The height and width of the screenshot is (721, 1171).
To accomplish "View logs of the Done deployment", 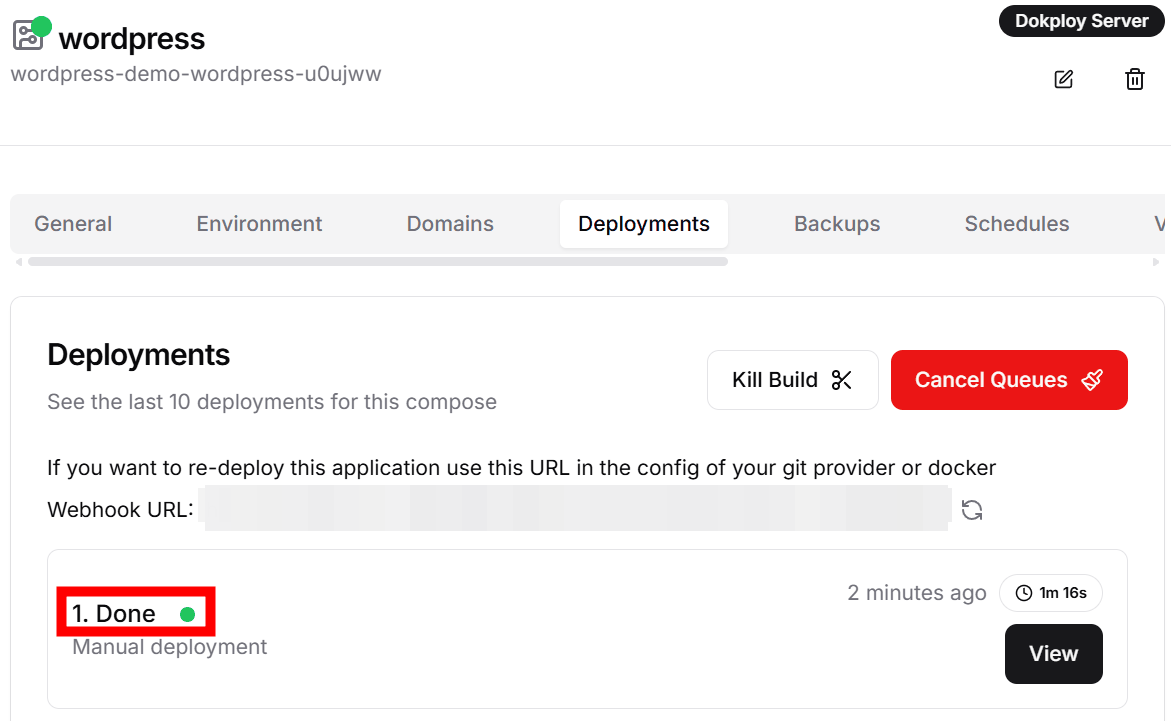I will tap(1053, 654).
